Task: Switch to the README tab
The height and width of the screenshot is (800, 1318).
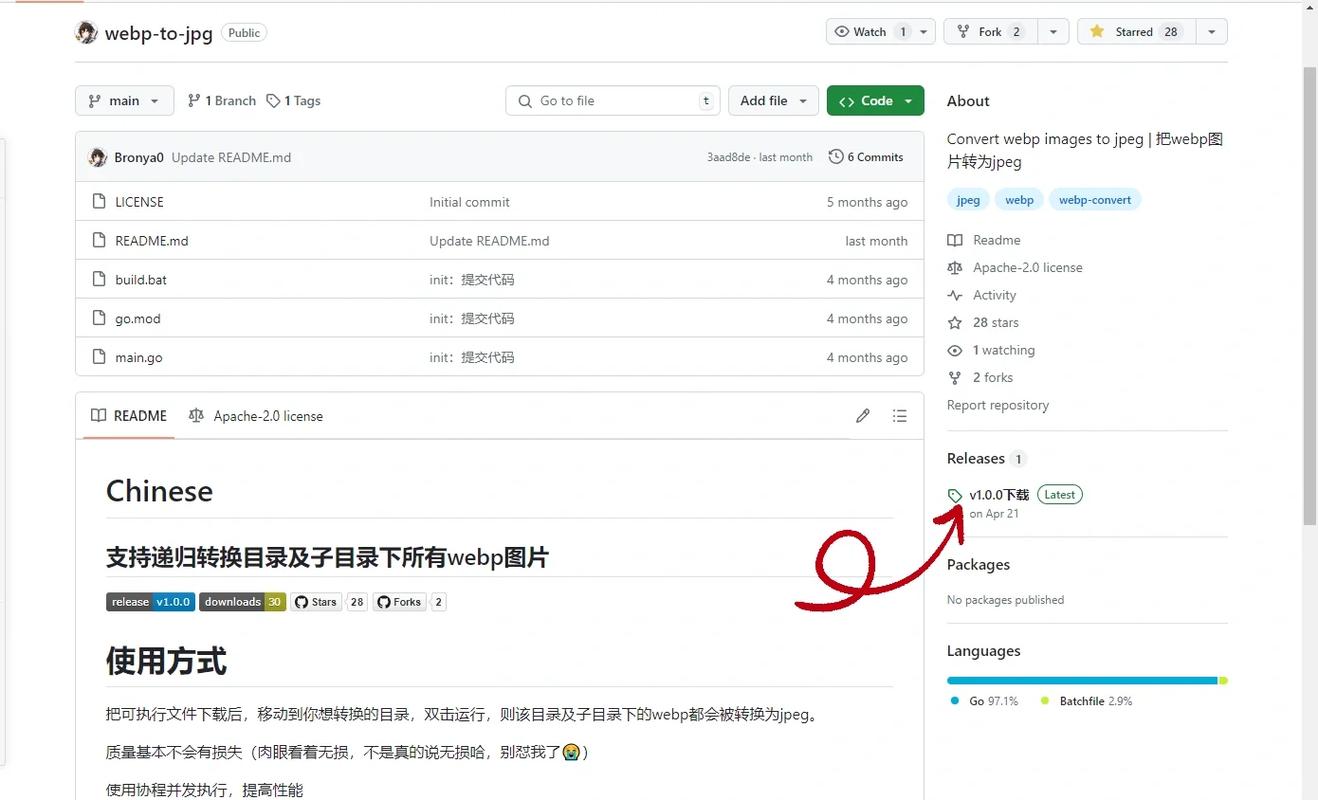Action: 129,416
